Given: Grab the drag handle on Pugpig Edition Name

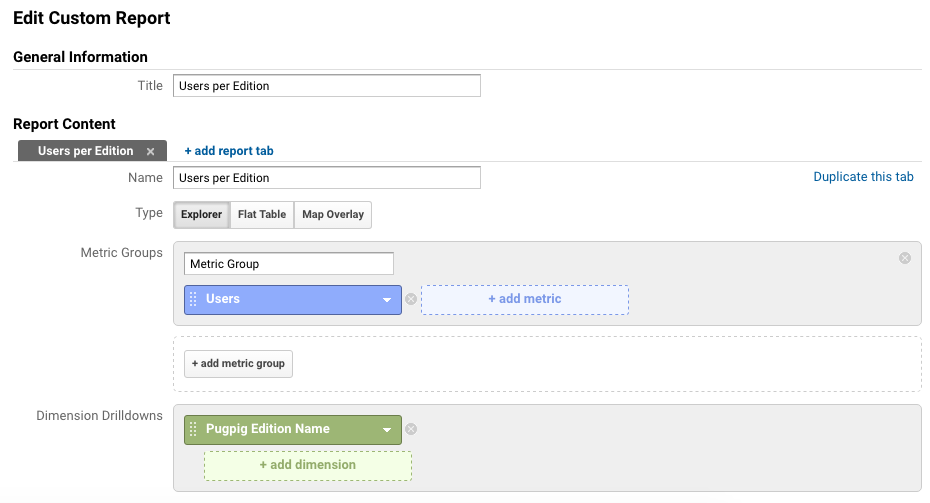Looking at the screenshot, I should [x=193, y=429].
